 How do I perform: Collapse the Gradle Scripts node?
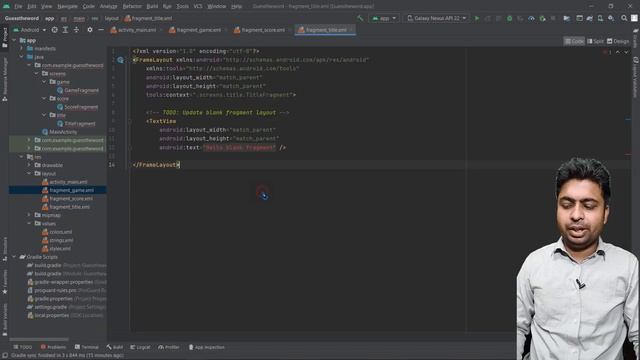tap(15, 257)
